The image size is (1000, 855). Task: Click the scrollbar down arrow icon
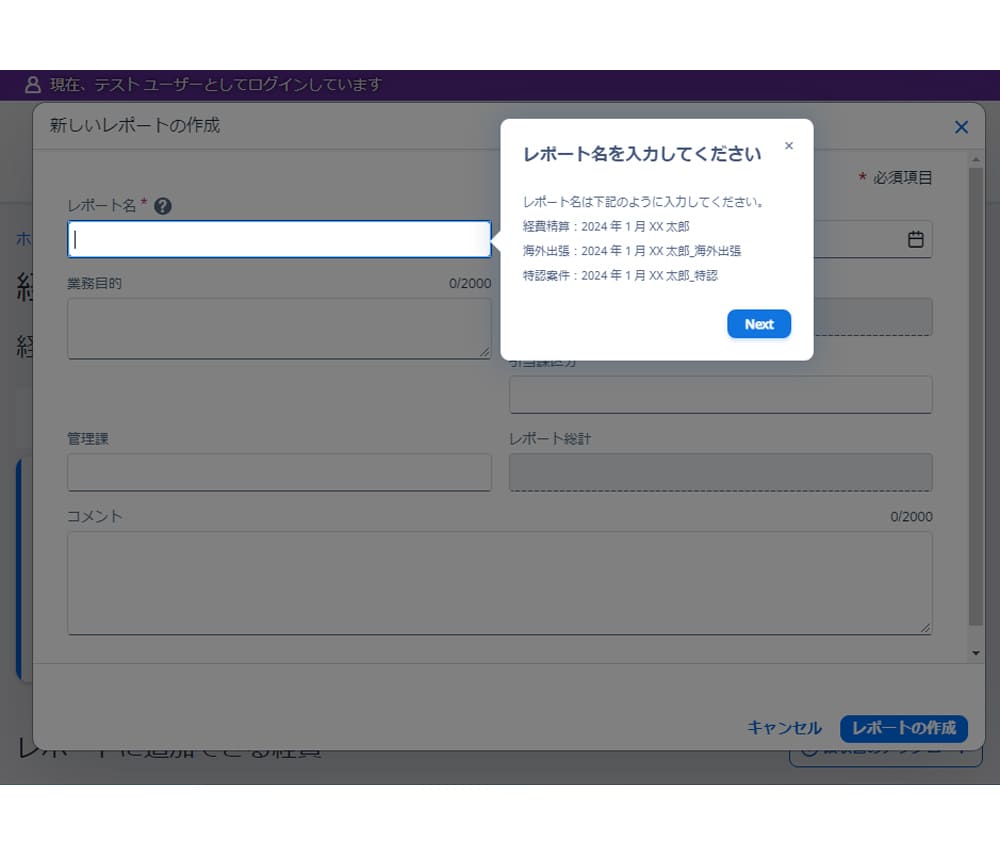point(976,652)
